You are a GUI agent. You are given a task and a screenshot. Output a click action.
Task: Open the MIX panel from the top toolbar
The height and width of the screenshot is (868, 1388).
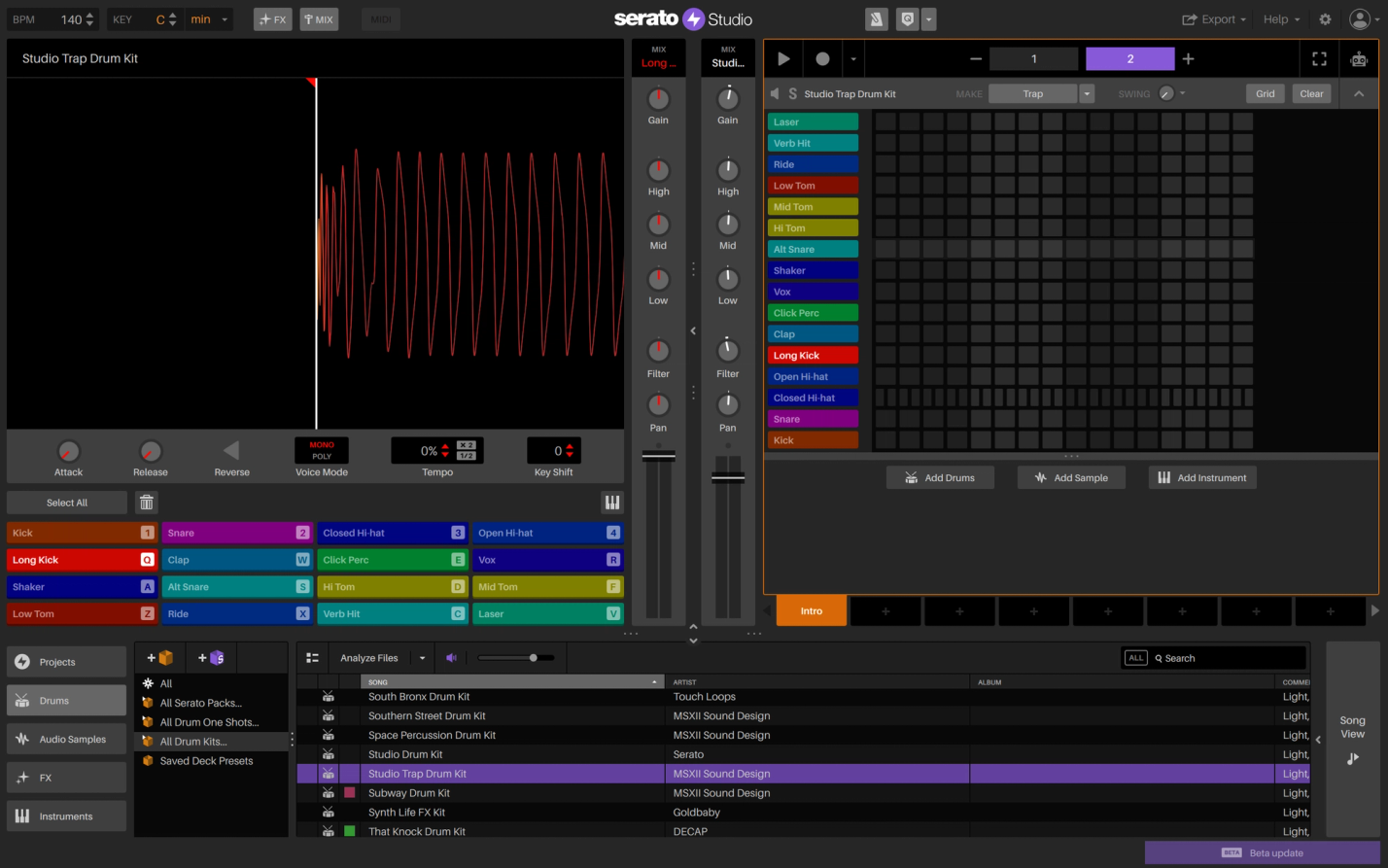coord(319,18)
